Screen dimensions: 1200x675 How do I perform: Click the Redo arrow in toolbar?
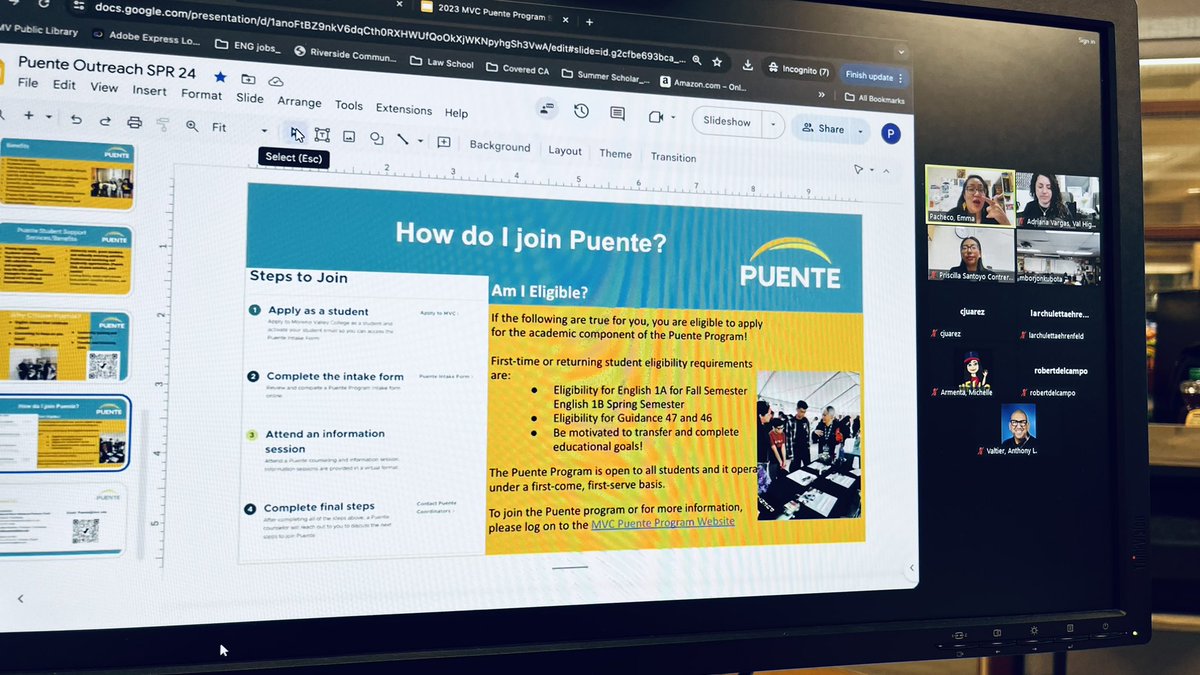click(x=105, y=120)
